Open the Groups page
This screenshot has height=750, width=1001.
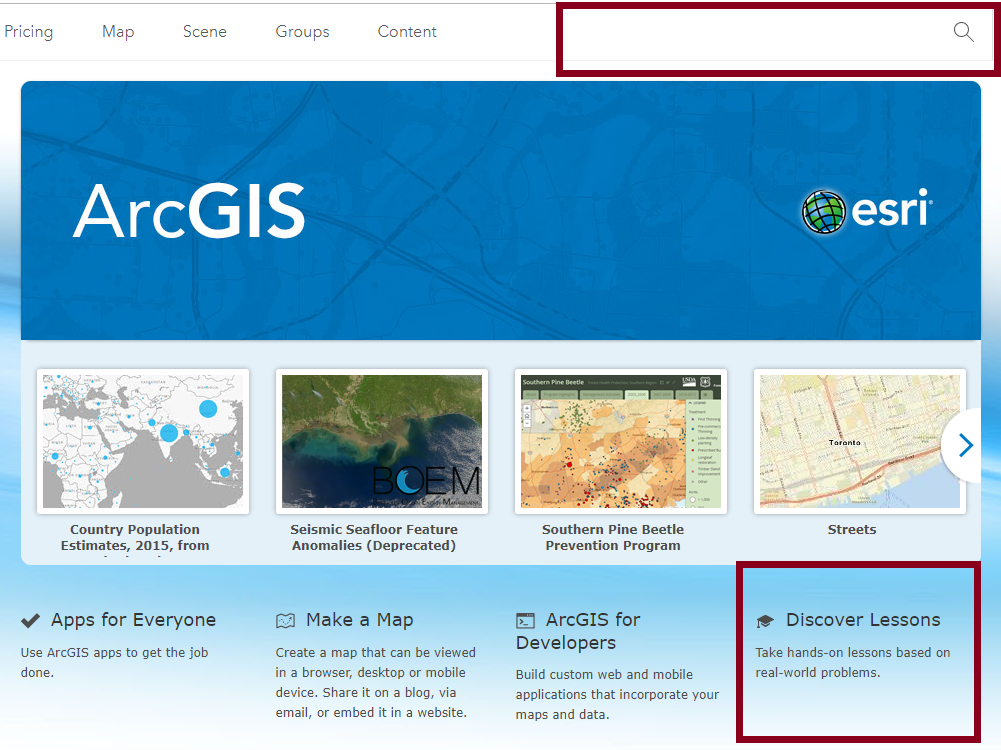(x=302, y=32)
